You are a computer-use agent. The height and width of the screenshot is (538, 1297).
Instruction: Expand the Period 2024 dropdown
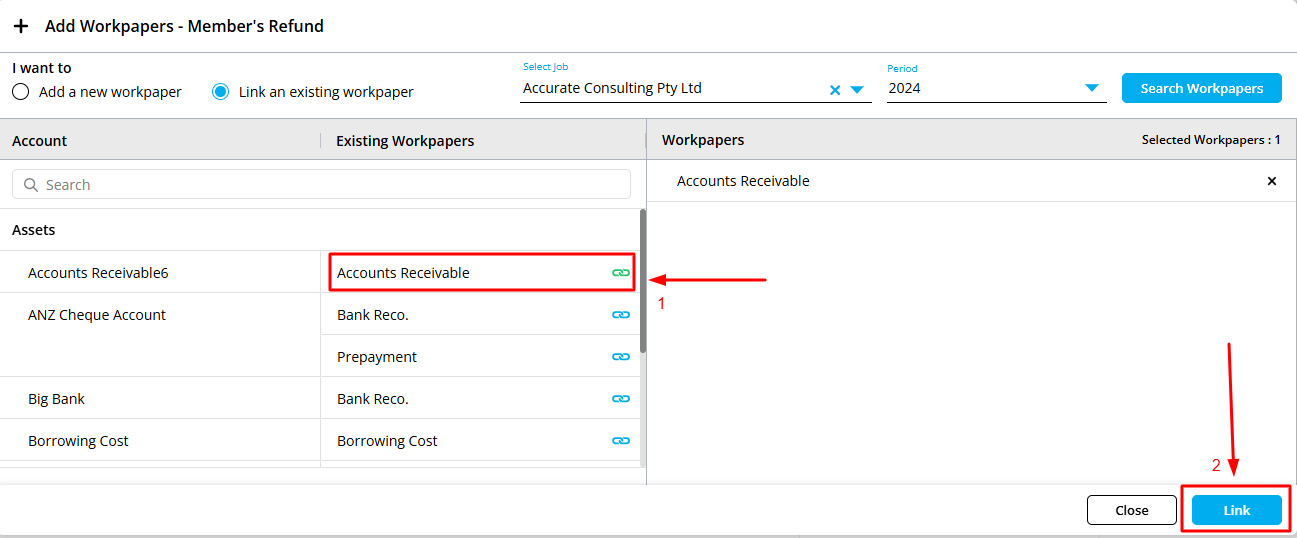point(1092,89)
